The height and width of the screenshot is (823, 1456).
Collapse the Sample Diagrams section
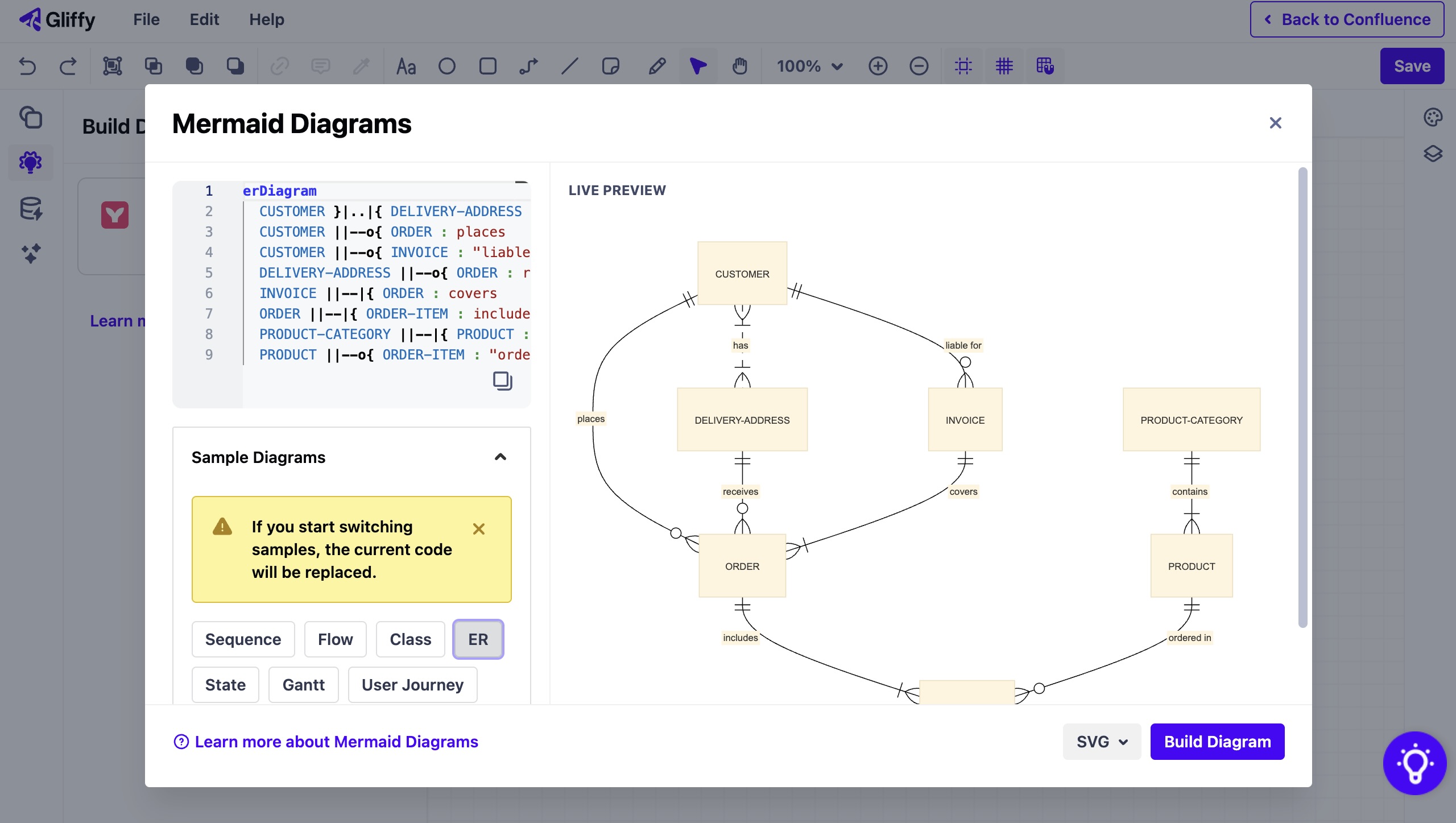coord(500,458)
